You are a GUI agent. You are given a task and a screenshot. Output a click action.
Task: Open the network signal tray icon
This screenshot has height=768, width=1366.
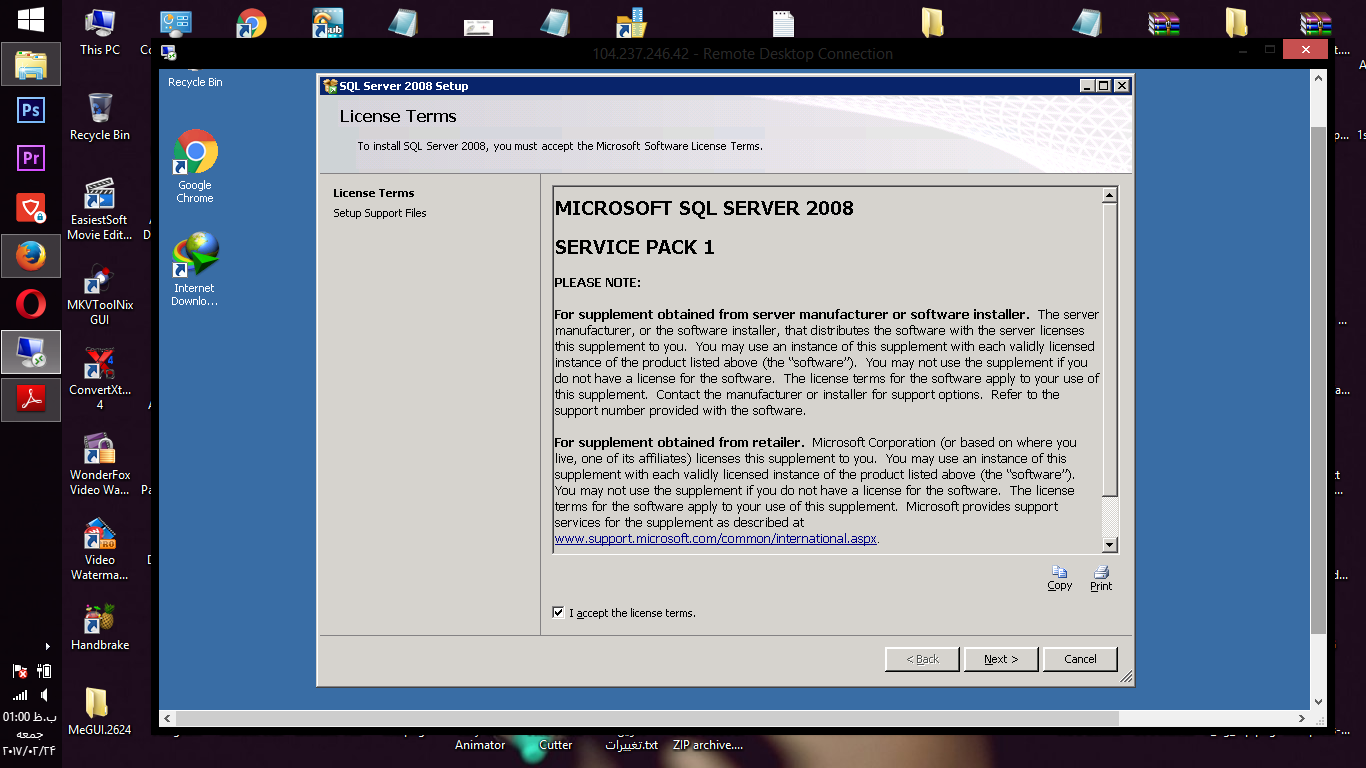(19, 694)
